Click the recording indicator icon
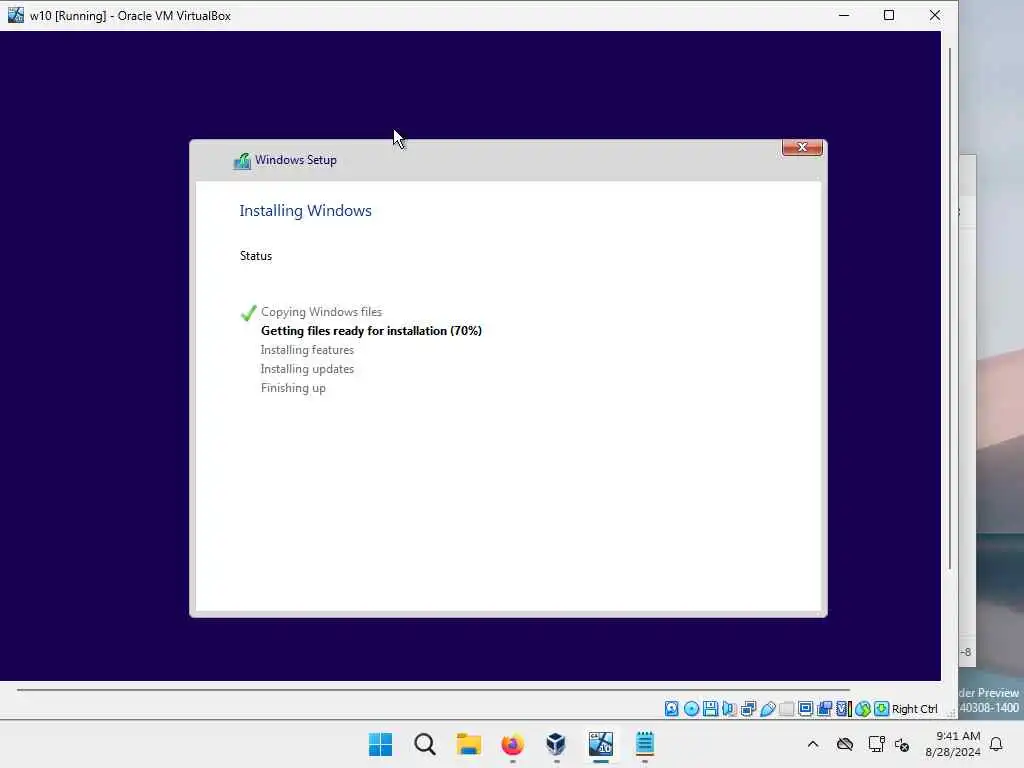Image resolution: width=1024 pixels, height=768 pixels. click(x=824, y=709)
